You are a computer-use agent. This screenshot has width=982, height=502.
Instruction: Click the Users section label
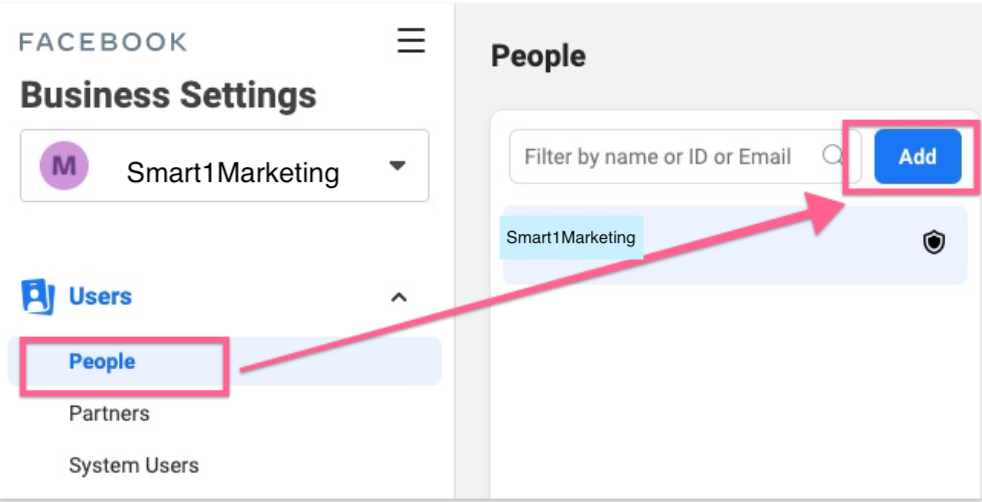100,297
